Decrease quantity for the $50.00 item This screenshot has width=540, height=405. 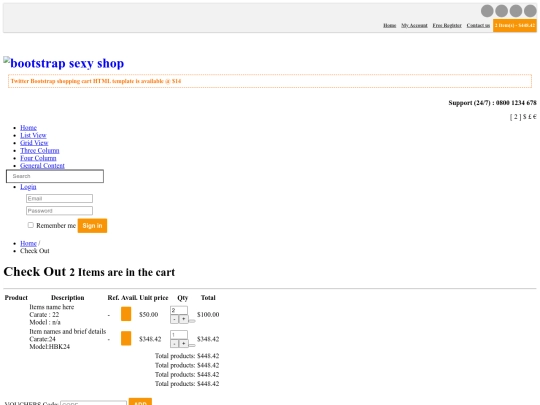(175, 319)
